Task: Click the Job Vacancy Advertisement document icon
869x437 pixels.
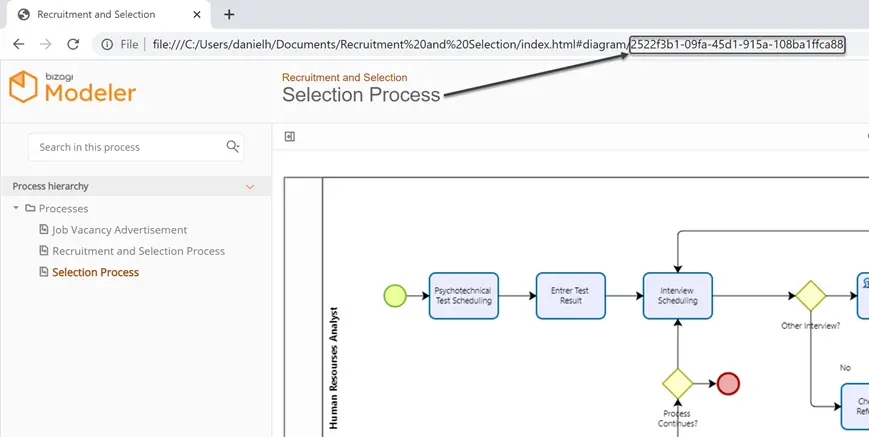Action: click(x=44, y=229)
